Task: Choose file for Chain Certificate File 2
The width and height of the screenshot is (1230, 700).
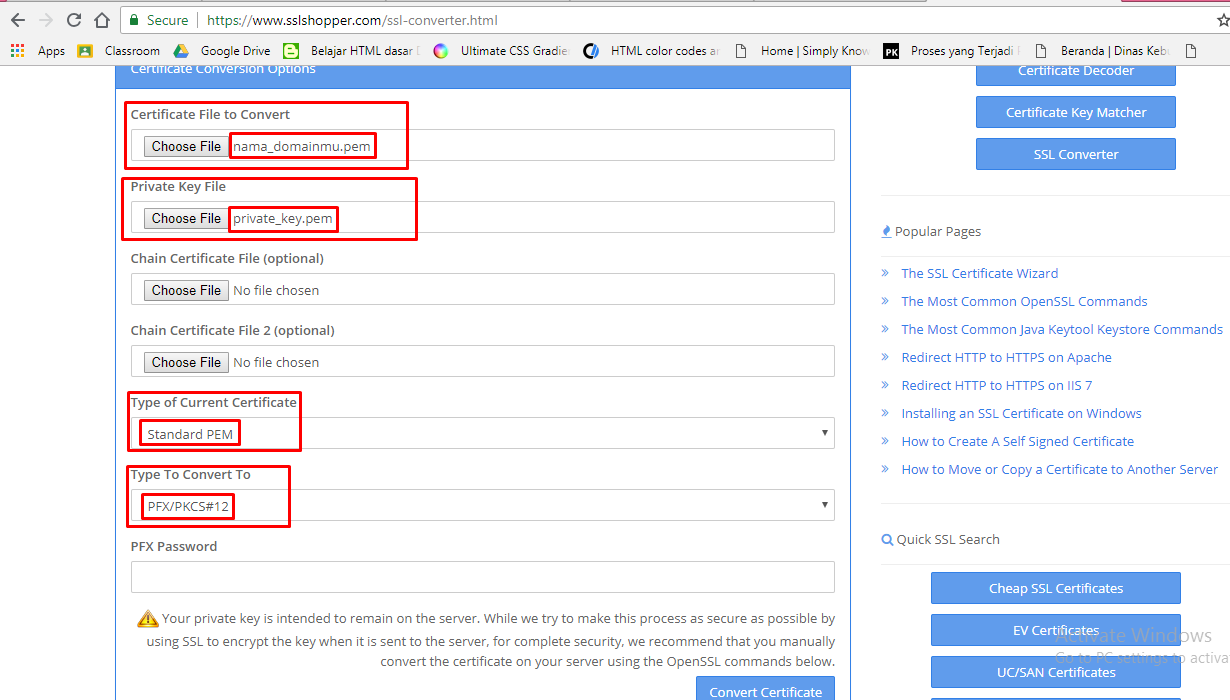Action: pos(186,362)
